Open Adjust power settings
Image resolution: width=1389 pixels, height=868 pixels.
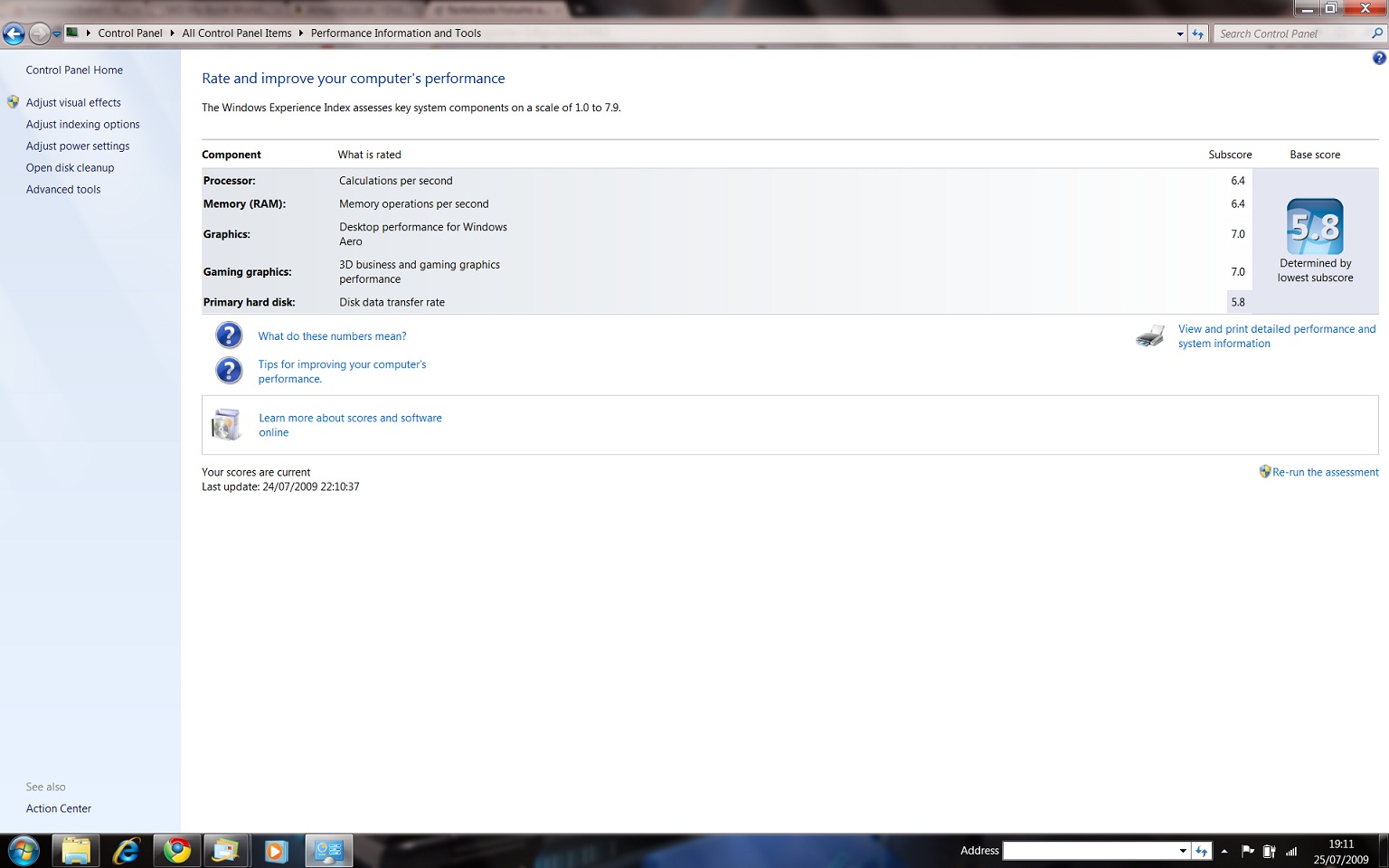[78, 146]
